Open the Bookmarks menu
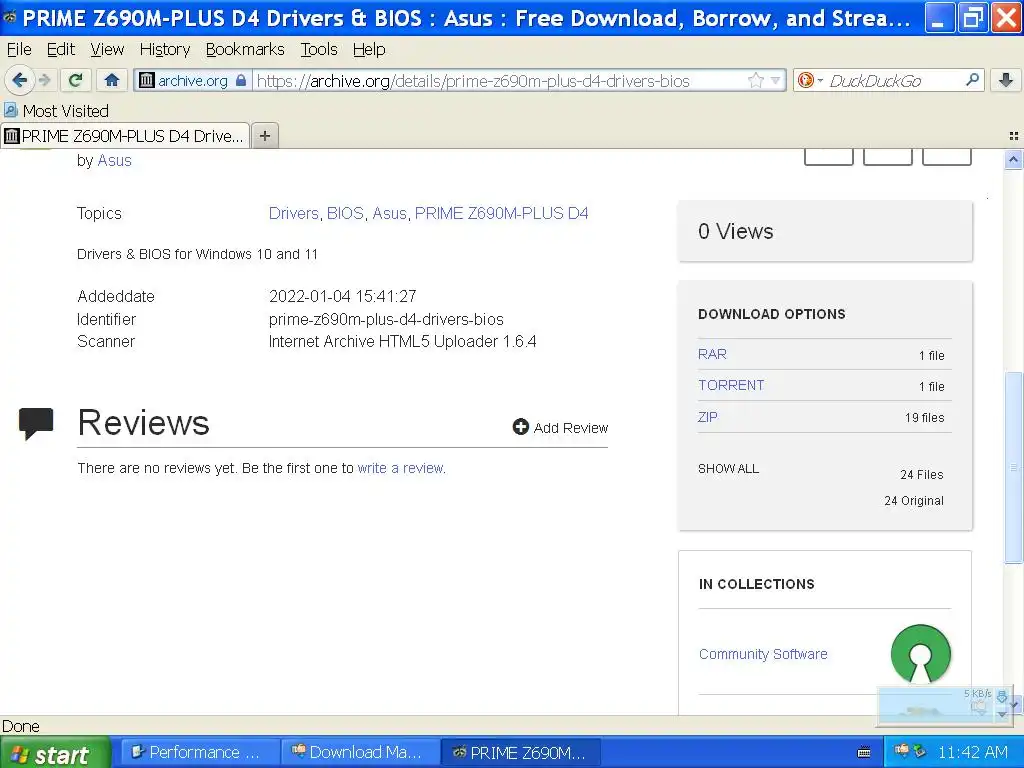Image resolution: width=1024 pixels, height=768 pixels. point(245,50)
